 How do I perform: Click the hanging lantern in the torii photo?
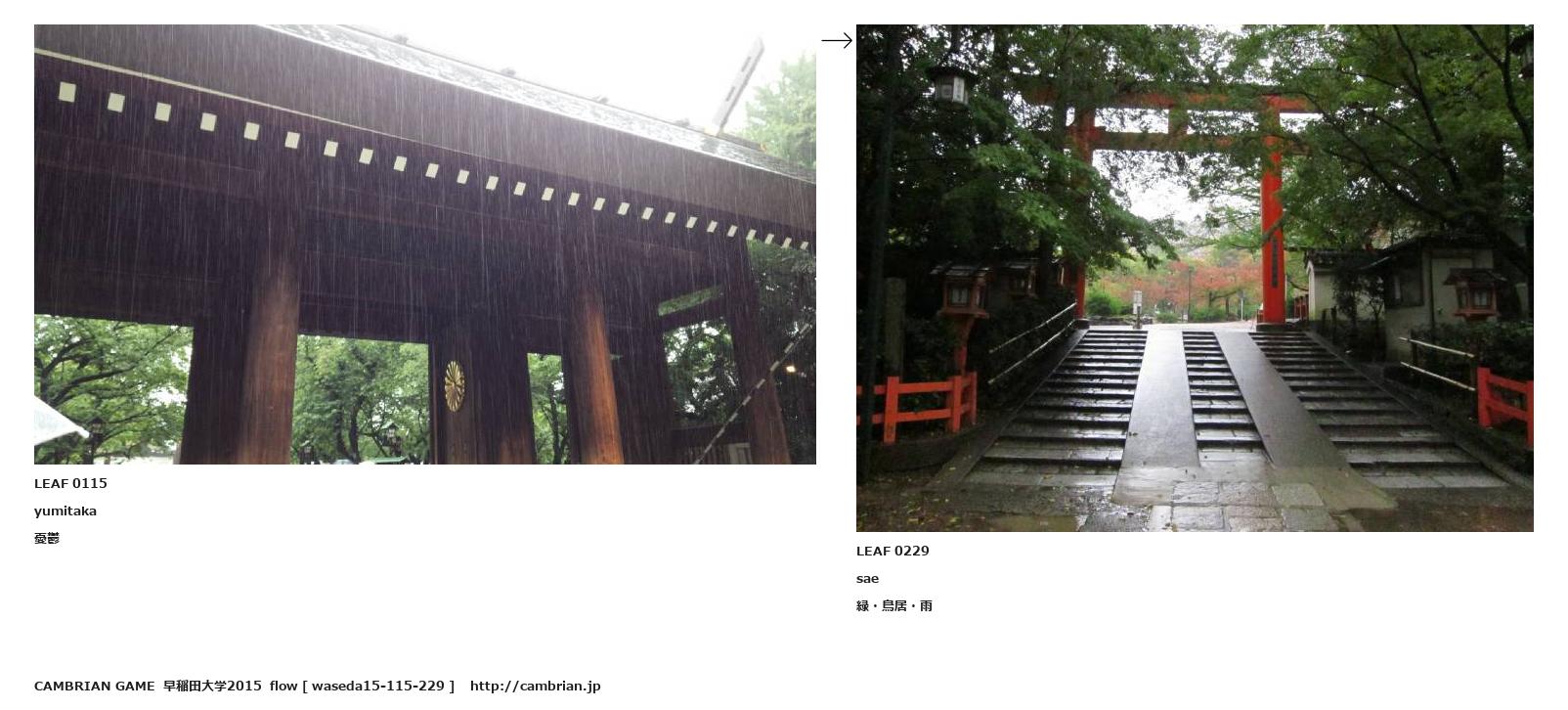(x=950, y=86)
